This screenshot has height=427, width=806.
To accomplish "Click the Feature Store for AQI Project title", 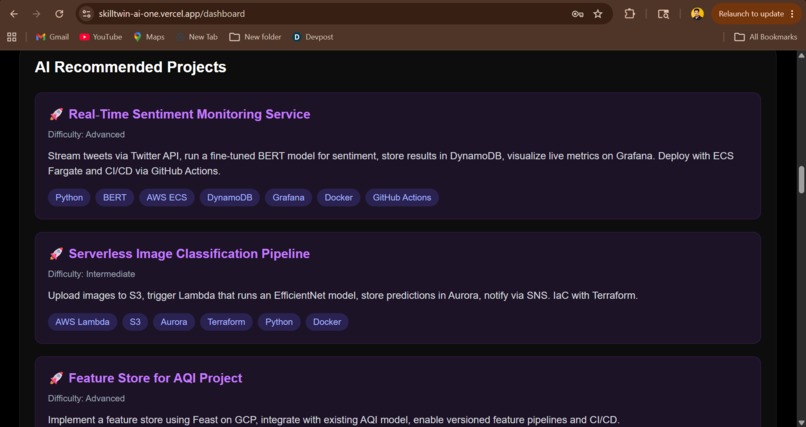I will click(x=155, y=378).
